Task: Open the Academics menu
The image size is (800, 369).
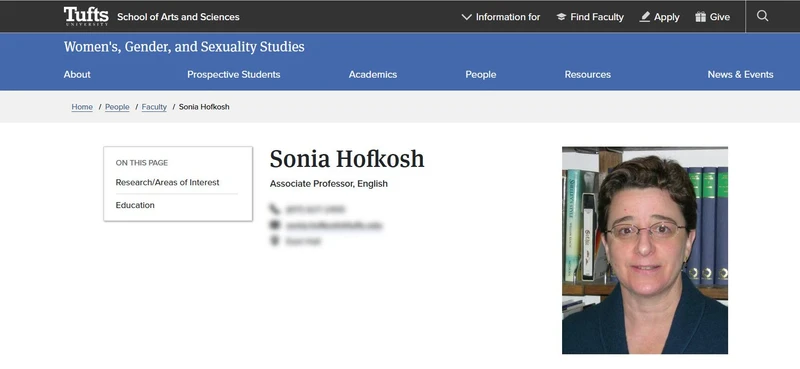Action: (373, 75)
